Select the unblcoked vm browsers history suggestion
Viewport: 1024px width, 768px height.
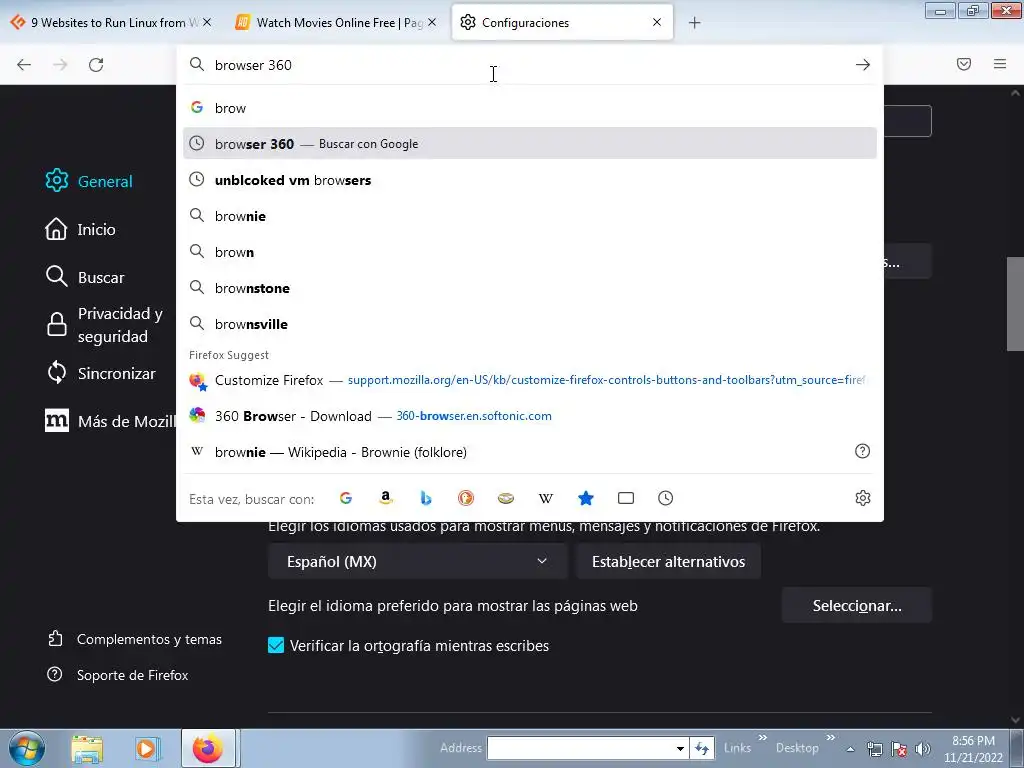(x=530, y=180)
